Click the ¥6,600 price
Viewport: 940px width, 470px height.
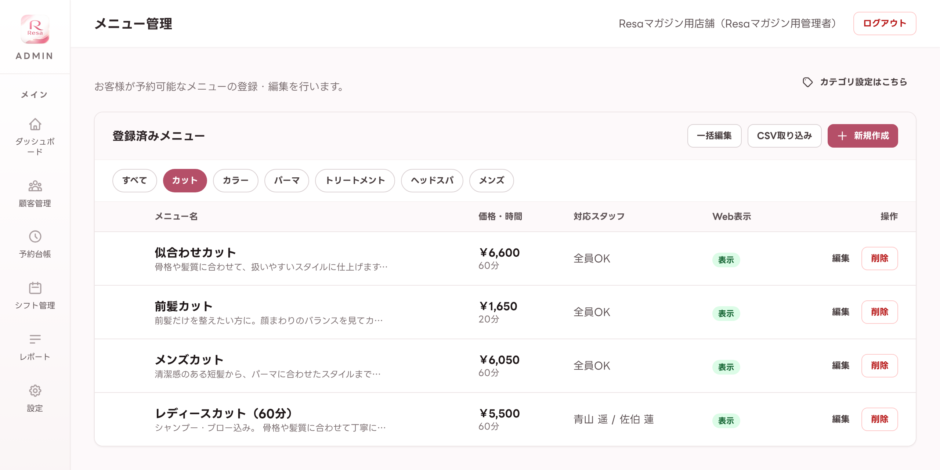(x=499, y=252)
